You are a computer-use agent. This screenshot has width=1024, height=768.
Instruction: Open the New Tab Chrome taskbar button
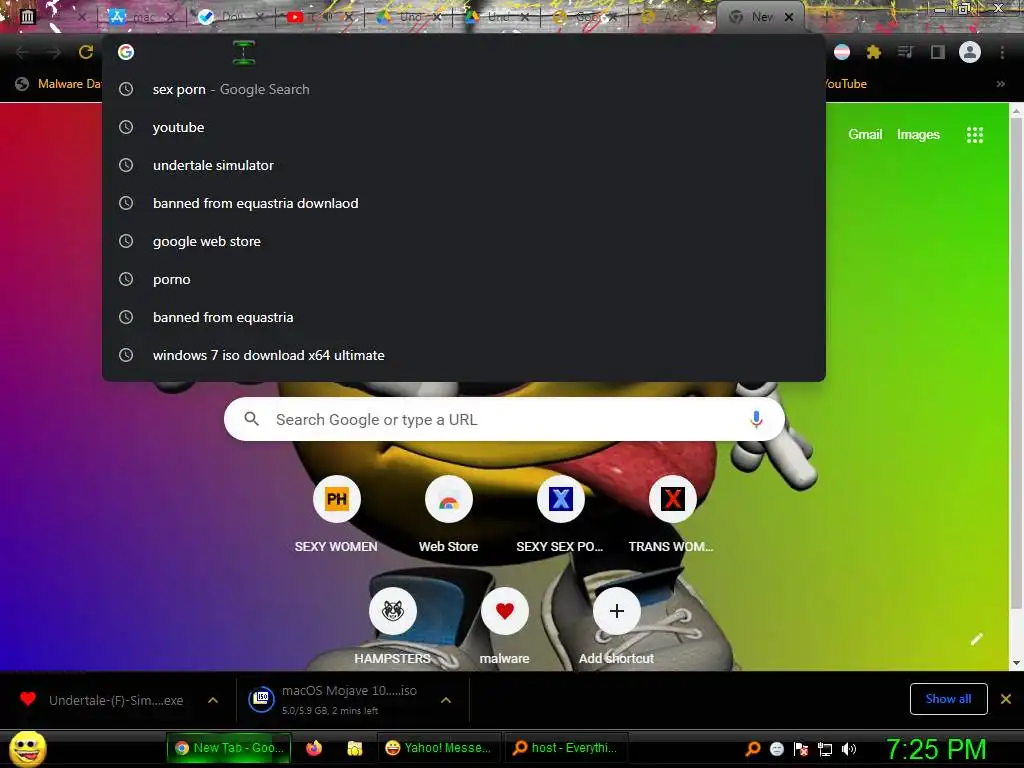(230, 748)
